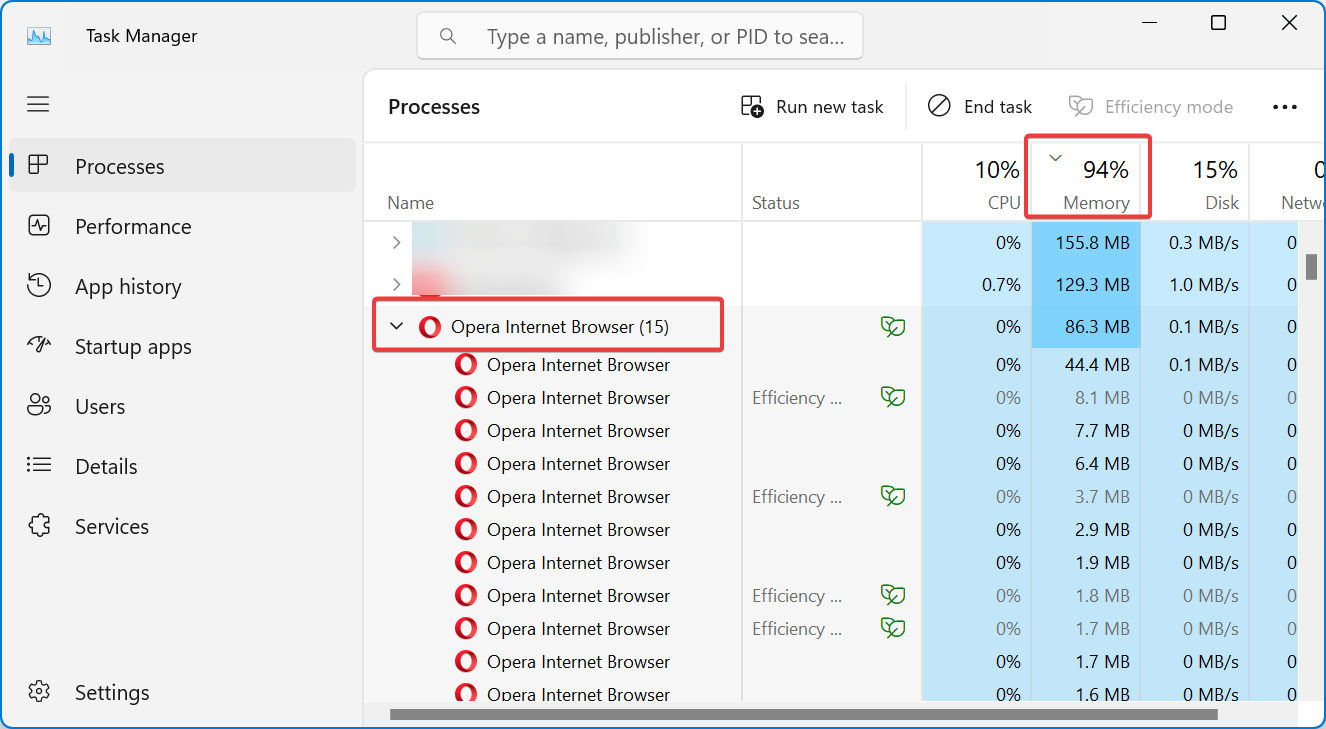1326x729 pixels.
Task: Expand the second blurred process row
Action: click(x=397, y=285)
